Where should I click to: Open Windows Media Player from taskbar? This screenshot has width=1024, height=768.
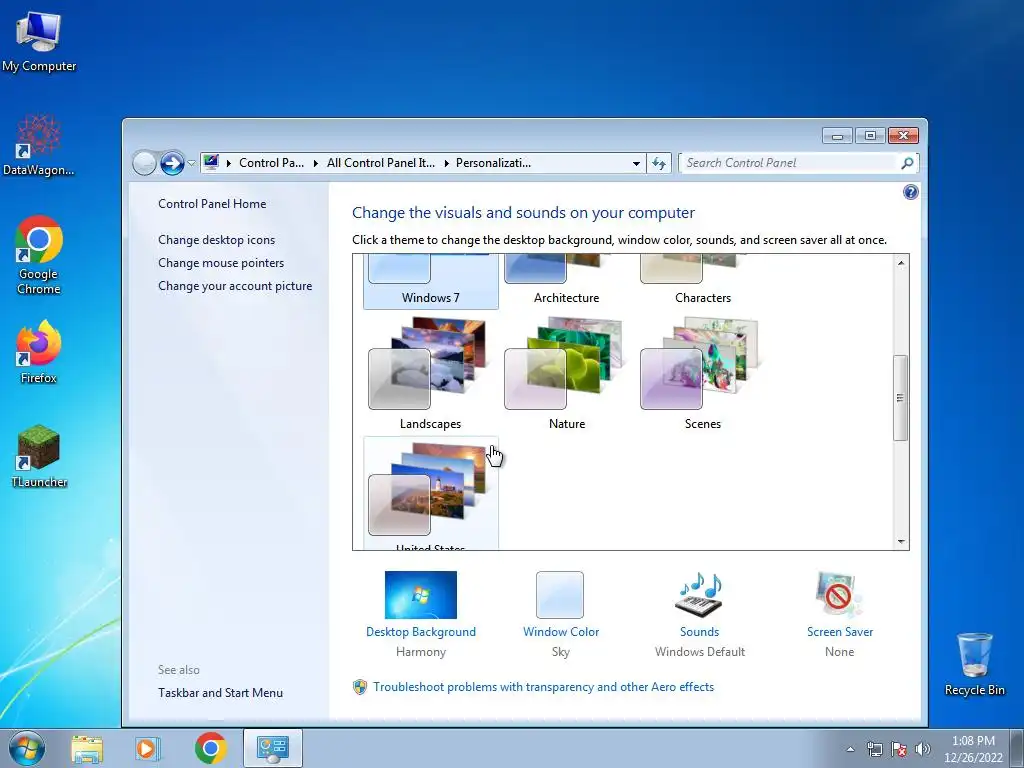pos(148,748)
